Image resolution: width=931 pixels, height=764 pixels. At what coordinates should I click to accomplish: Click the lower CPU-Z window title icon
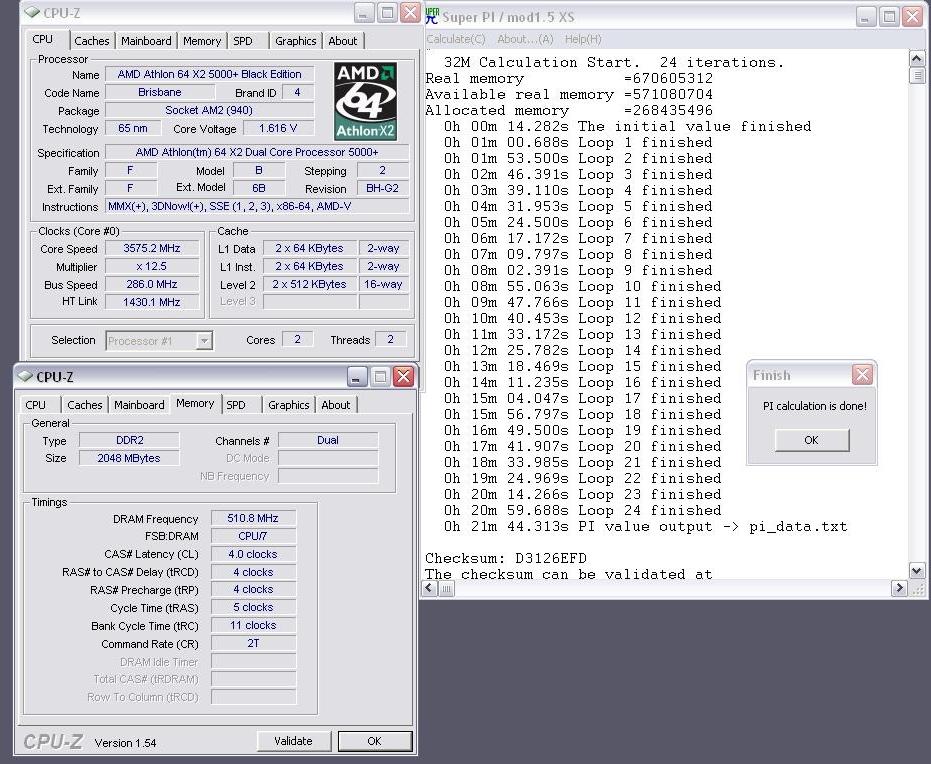pyautogui.click(x=25, y=376)
